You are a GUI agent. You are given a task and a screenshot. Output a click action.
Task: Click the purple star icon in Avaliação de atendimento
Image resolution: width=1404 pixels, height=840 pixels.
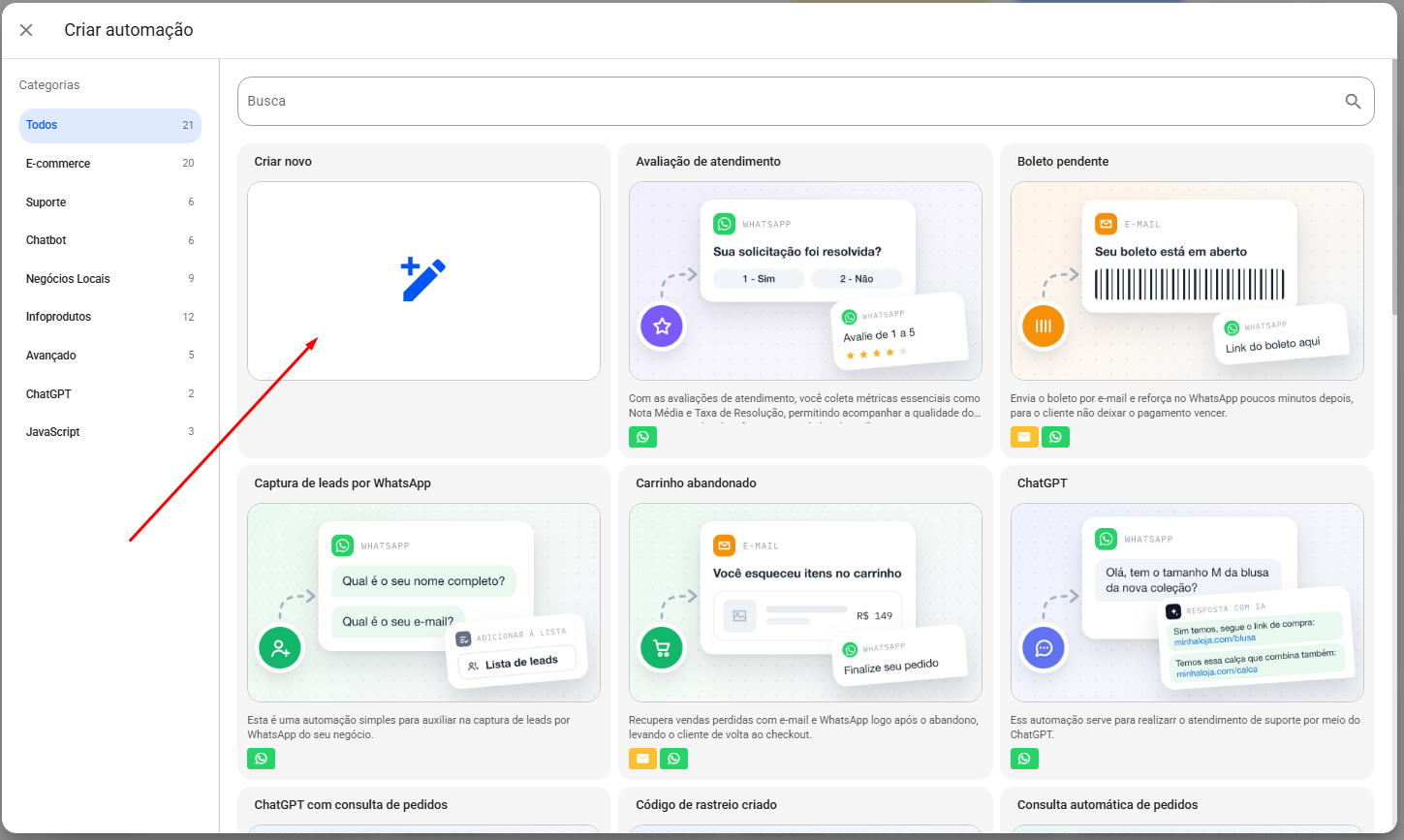click(x=662, y=327)
